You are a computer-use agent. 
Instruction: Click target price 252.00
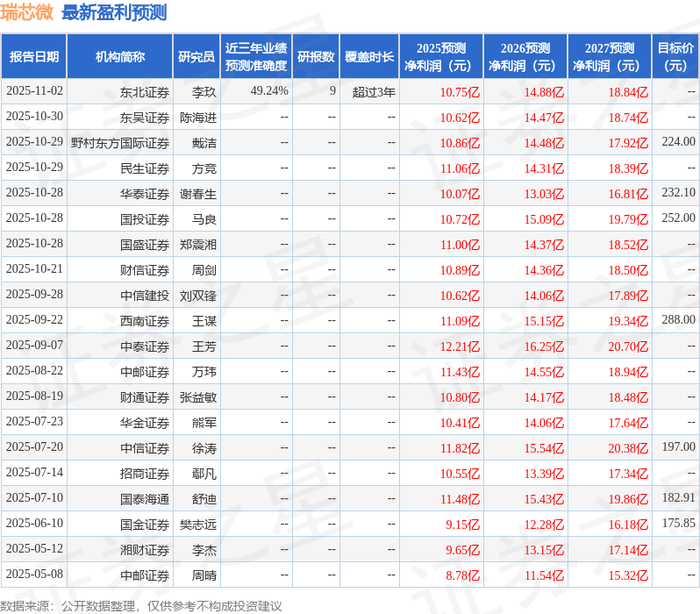coord(678,218)
